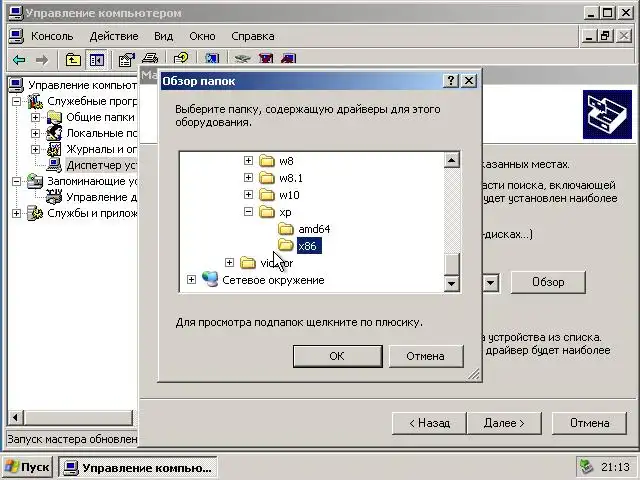Open the Действие menu
Image resolution: width=640 pixels, height=480 pixels.
click(114, 36)
